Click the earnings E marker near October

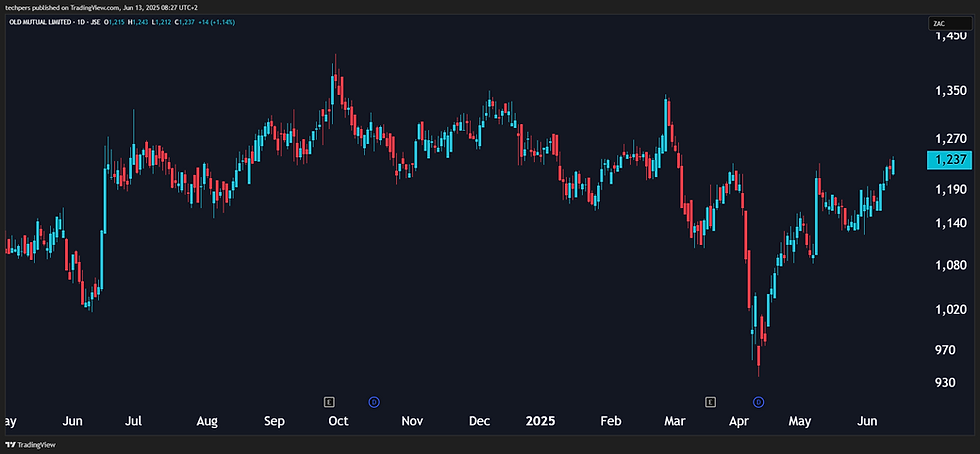pos(329,401)
